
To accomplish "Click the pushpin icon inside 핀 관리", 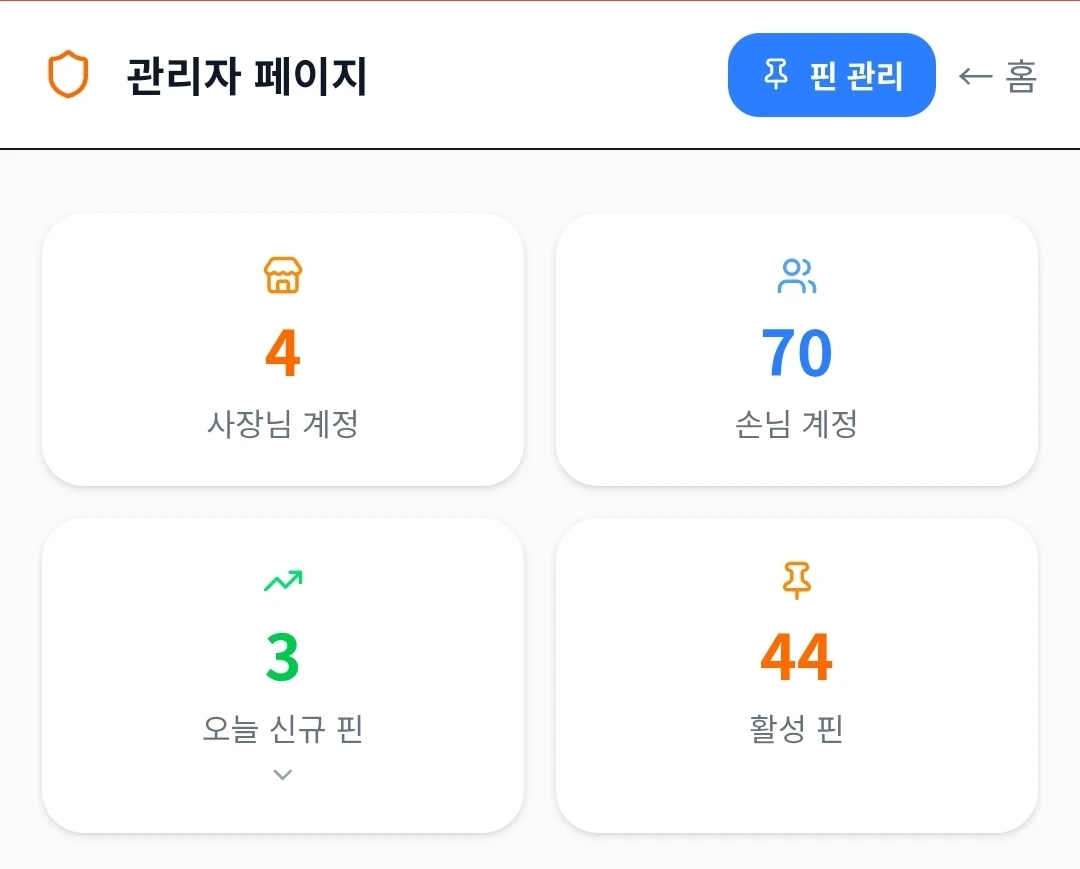I will pyautogui.click(x=776, y=74).
